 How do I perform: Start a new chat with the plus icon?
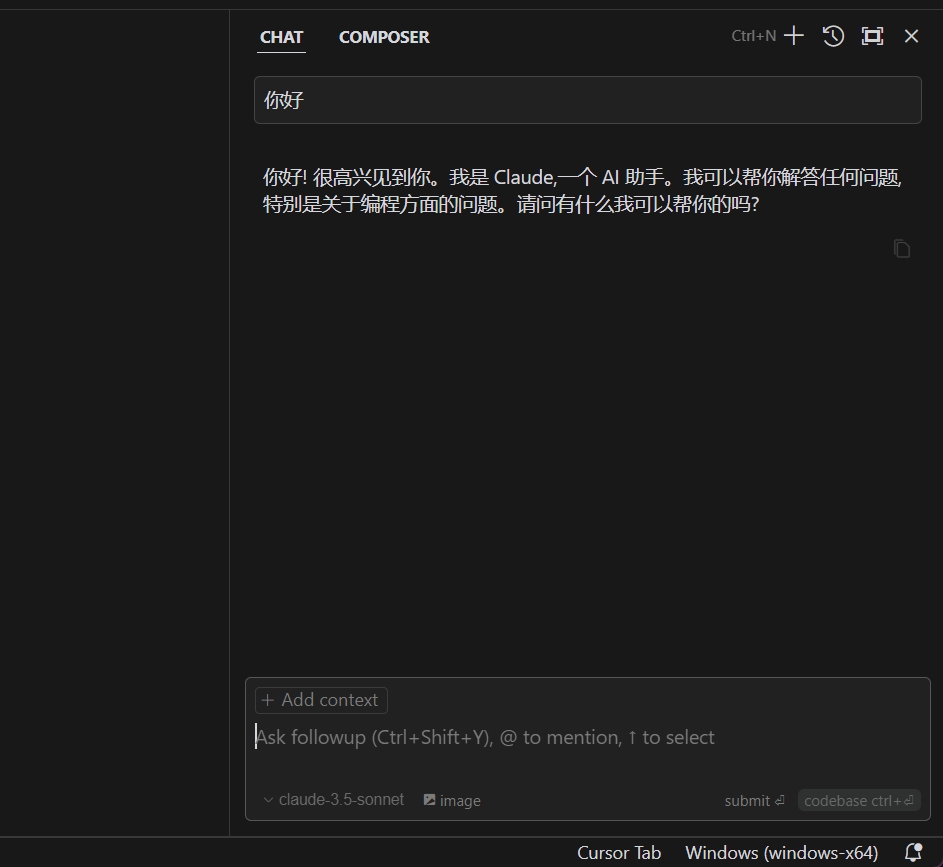pos(793,35)
